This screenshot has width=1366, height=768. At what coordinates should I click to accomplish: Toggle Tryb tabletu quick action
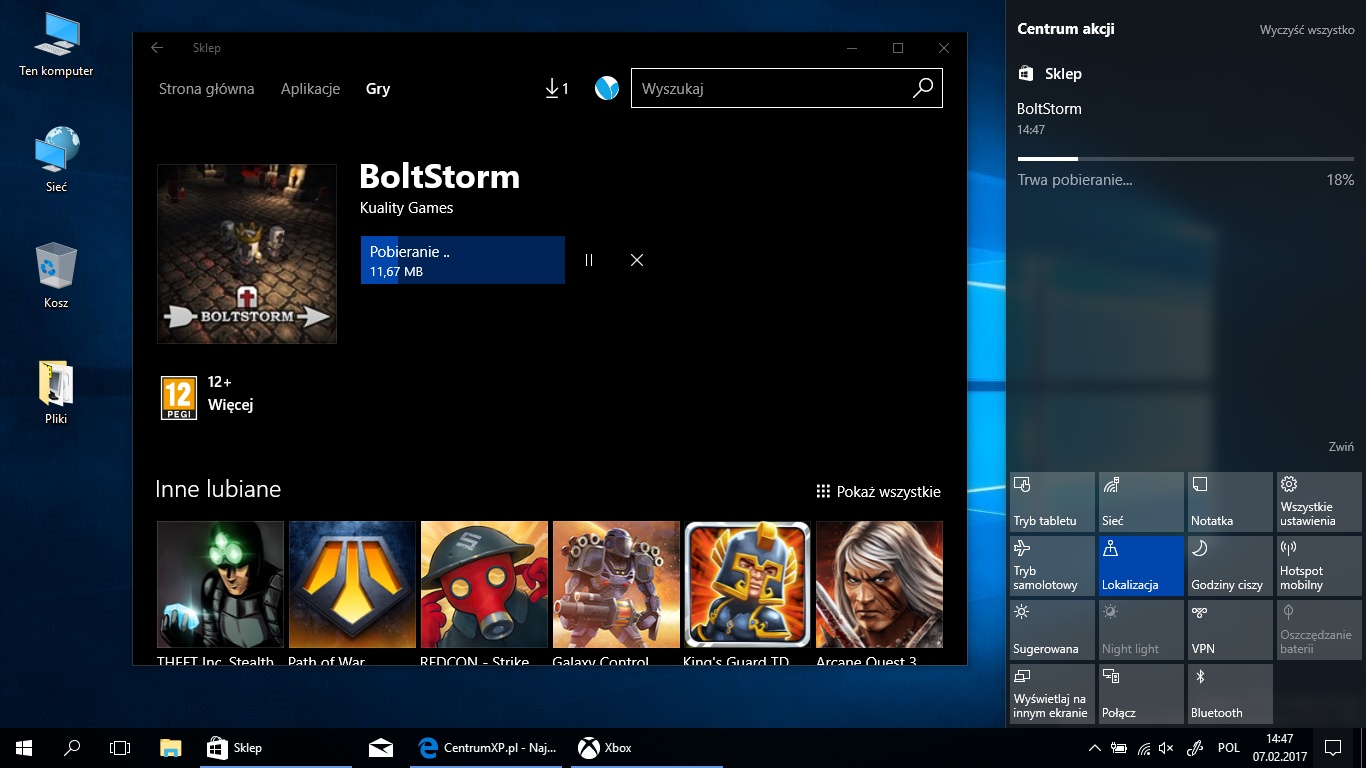coord(1052,502)
